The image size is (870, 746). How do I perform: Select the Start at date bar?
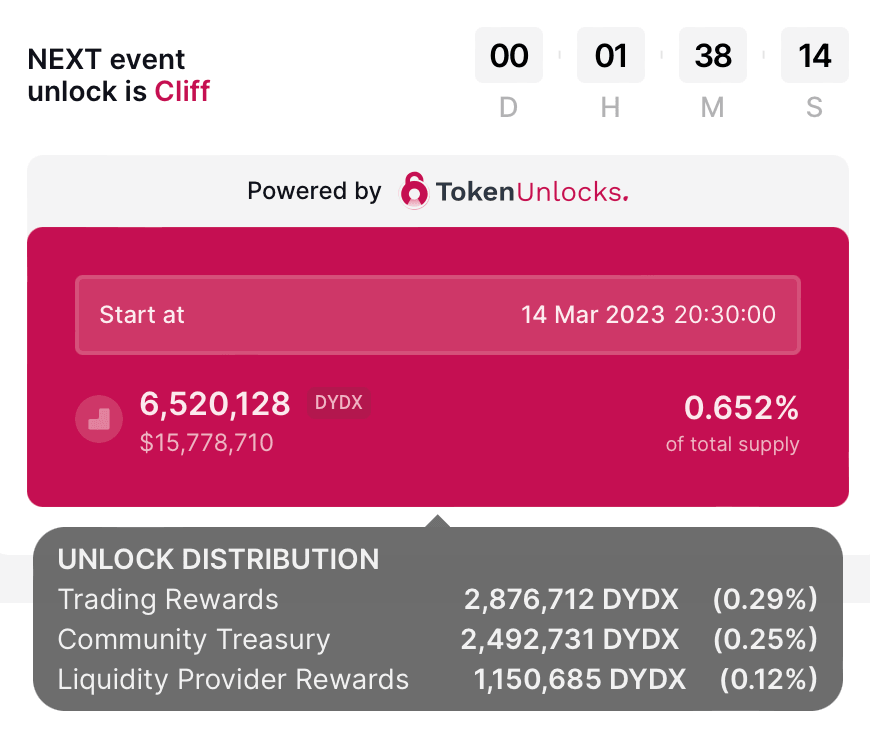[x=437, y=314]
